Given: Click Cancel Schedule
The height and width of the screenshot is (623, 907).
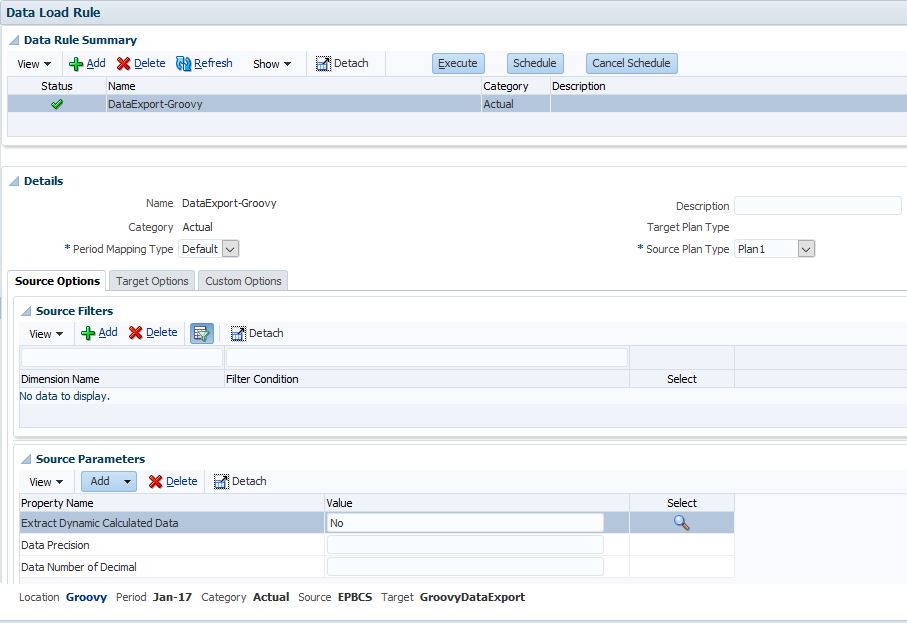Looking at the screenshot, I should [x=630, y=63].
